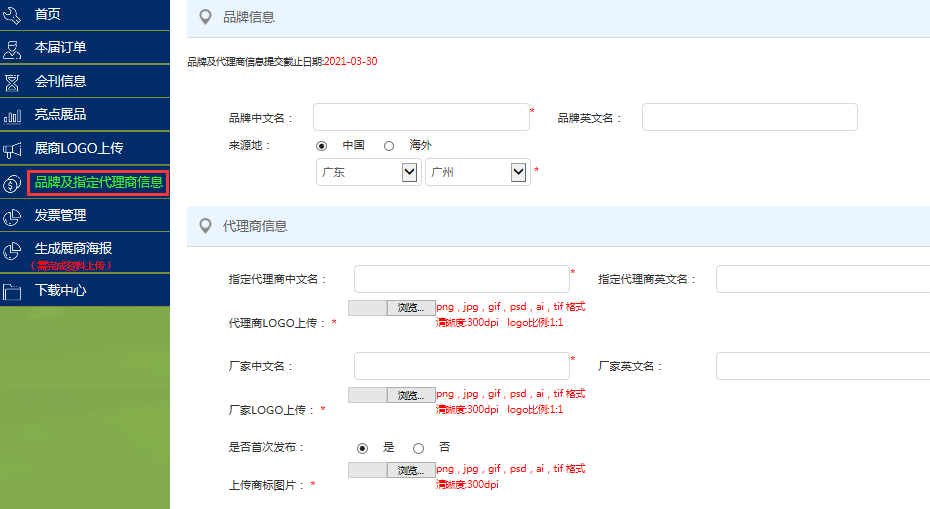Click the folder icon beside 下载中心

tap(13, 291)
